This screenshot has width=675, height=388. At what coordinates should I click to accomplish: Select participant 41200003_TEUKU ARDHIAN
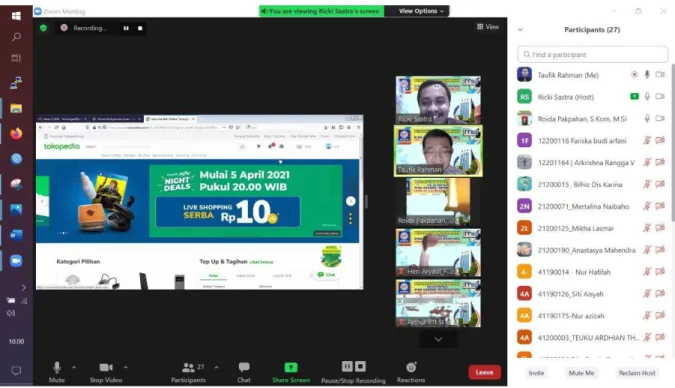[592, 338]
